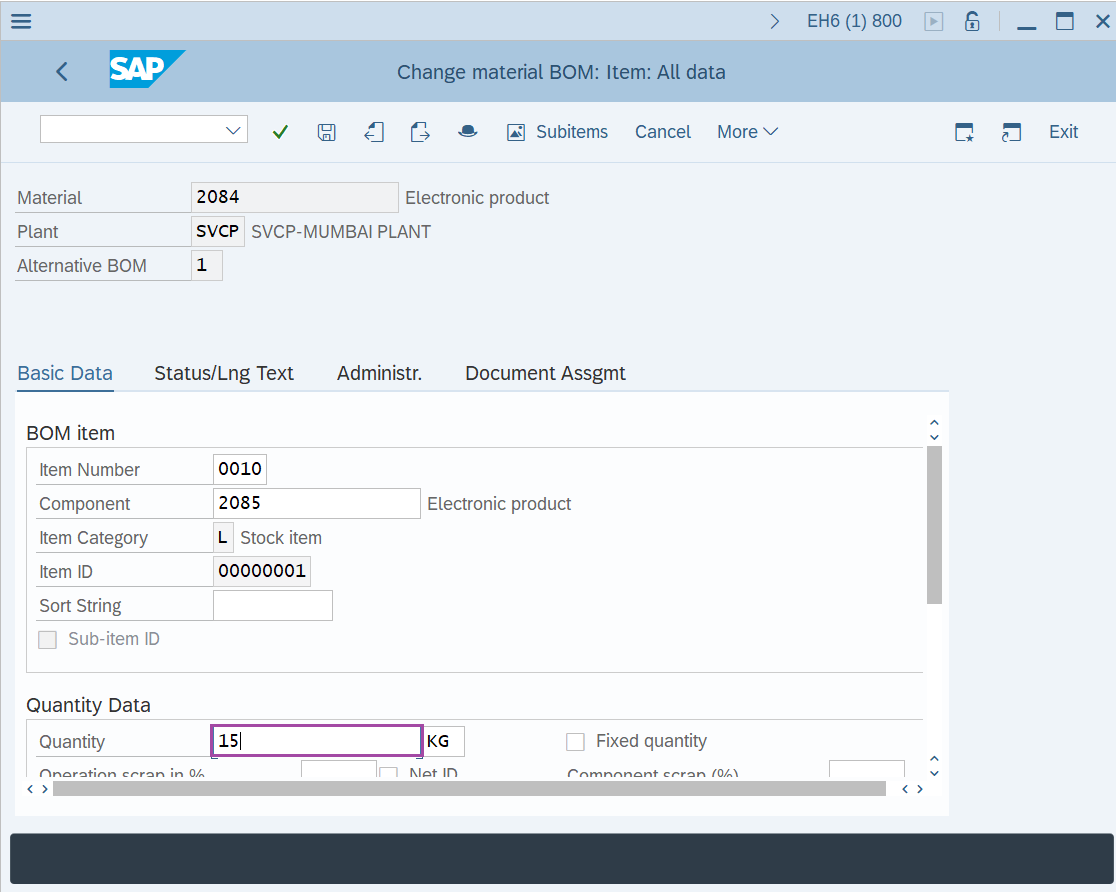Click the create new session icon
This screenshot has height=892, width=1117.
pos(964,132)
